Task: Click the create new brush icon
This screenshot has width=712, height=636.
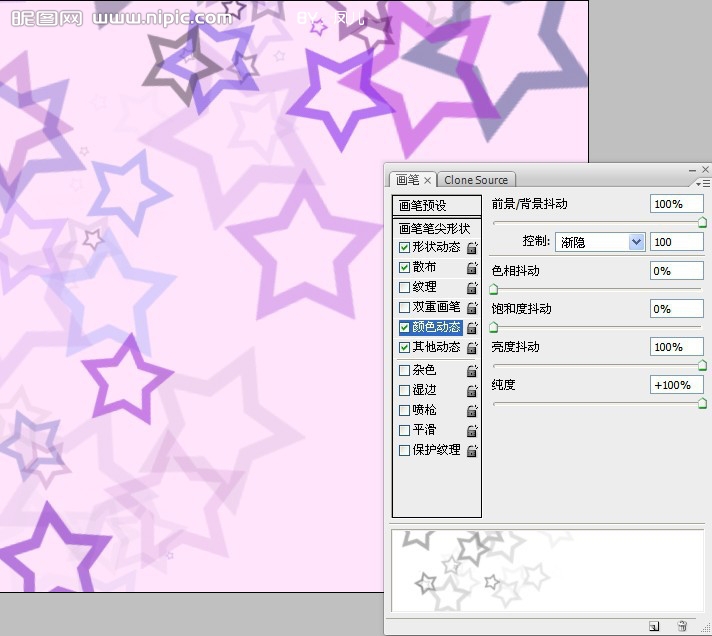Action: 654,626
